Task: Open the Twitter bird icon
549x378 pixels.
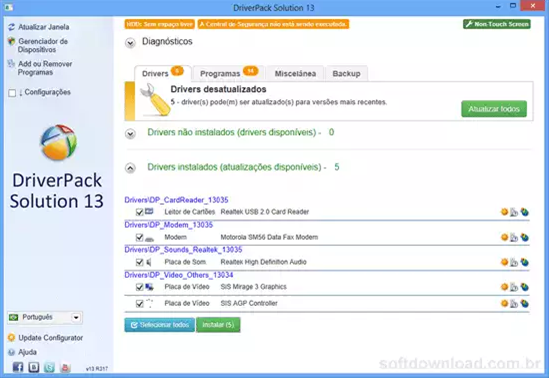Action: pos(49,367)
